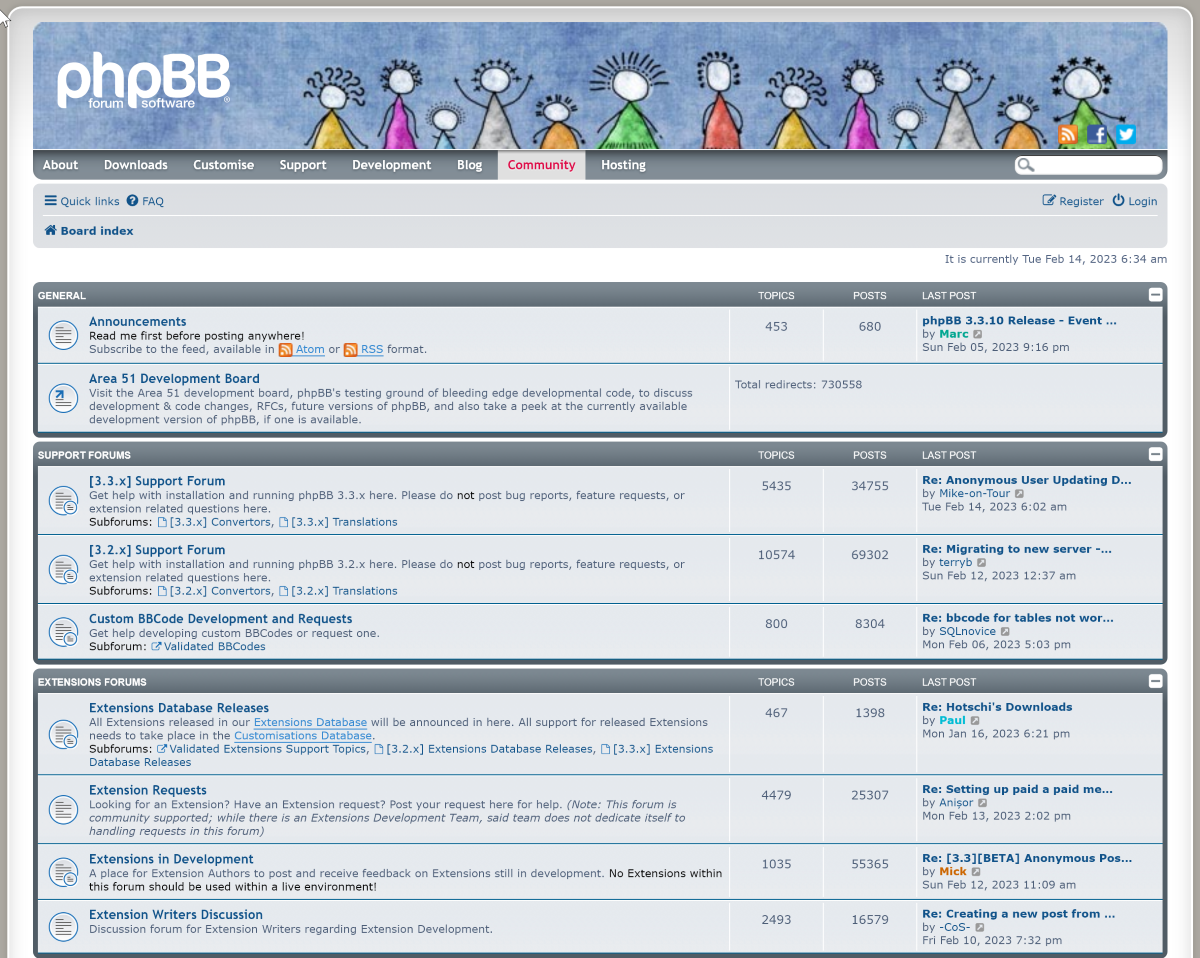
Task: View latest post icon next to terryb
Action: pos(982,563)
